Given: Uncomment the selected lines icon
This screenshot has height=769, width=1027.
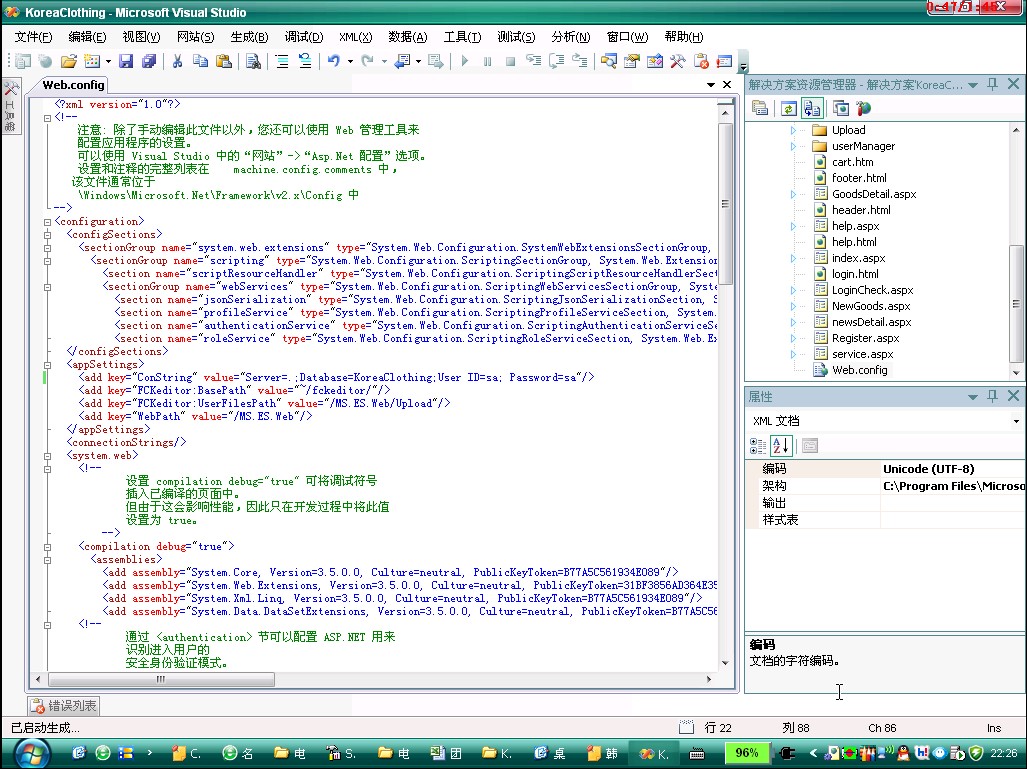Looking at the screenshot, I should [305, 62].
